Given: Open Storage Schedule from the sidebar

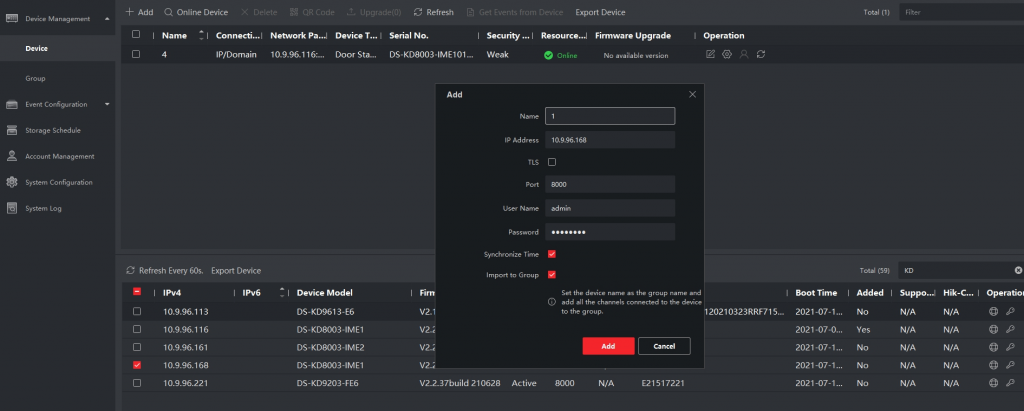Looking at the screenshot, I should click(53, 130).
